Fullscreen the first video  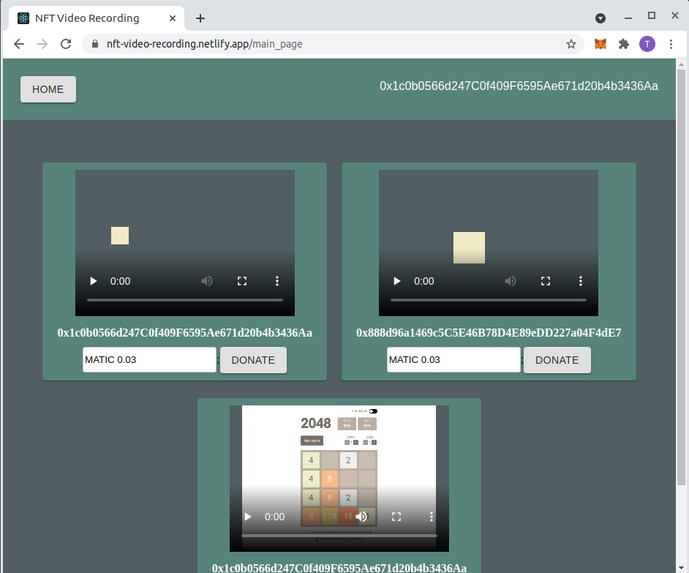point(242,281)
